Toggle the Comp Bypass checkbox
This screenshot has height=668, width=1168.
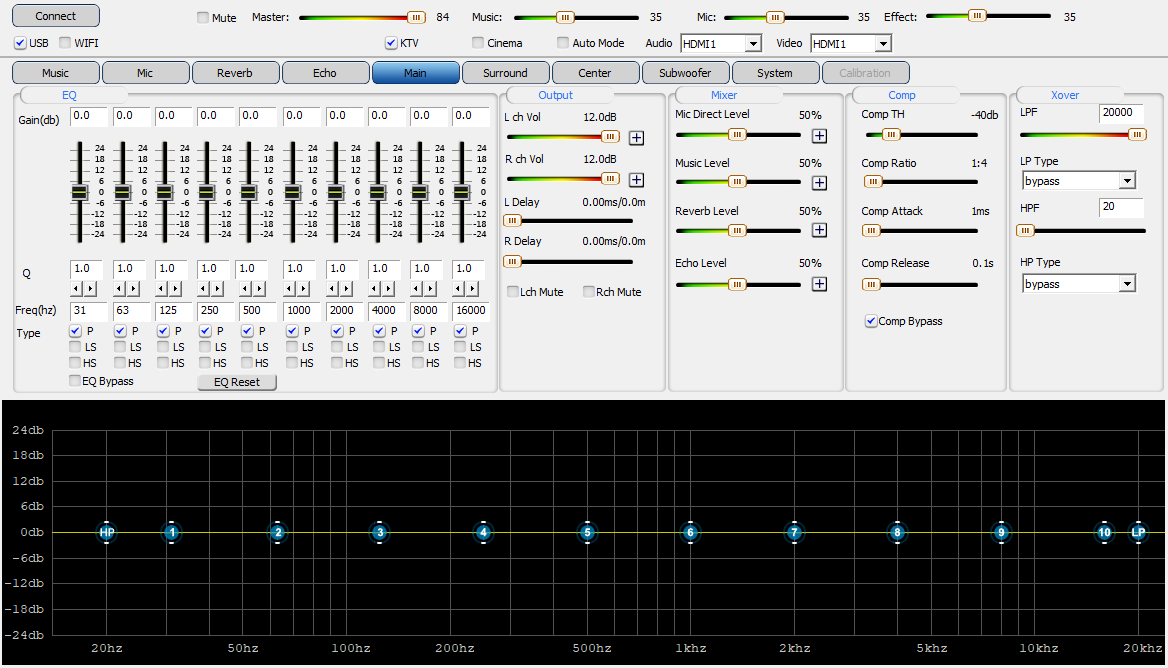[x=871, y=321]
